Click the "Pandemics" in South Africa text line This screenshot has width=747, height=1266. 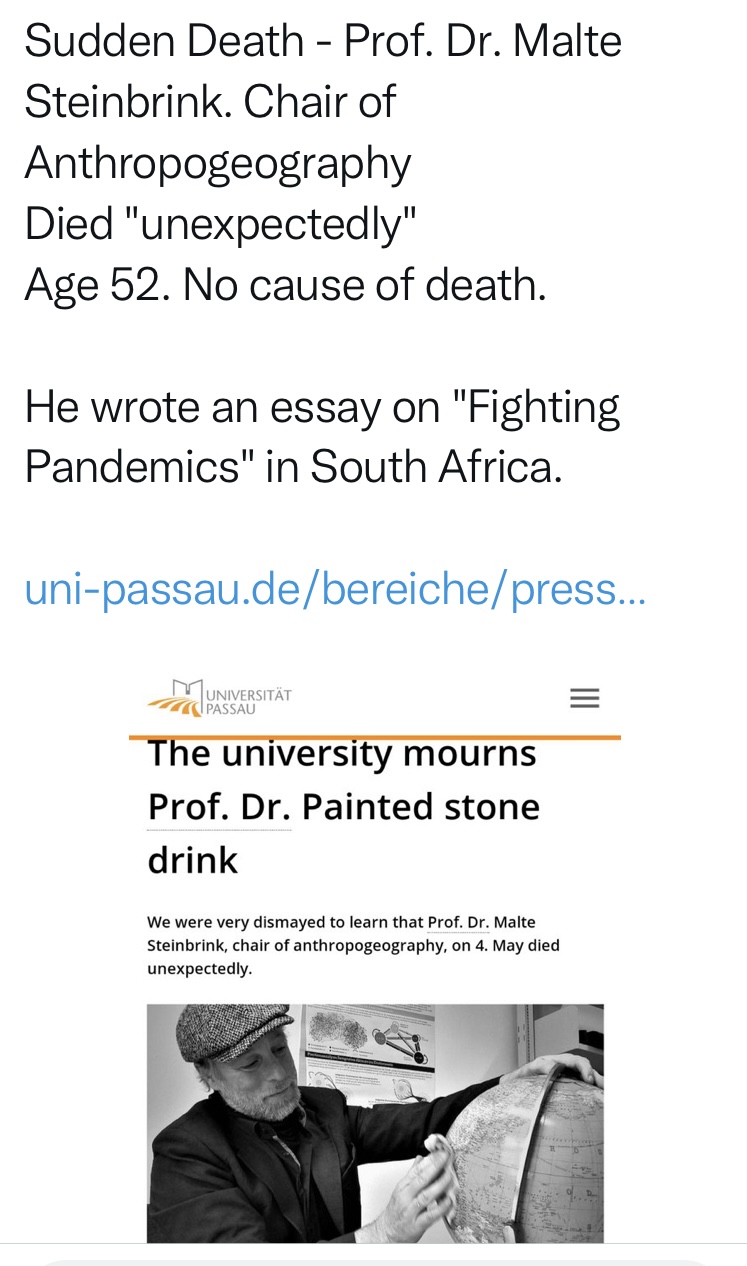(293, 467)
